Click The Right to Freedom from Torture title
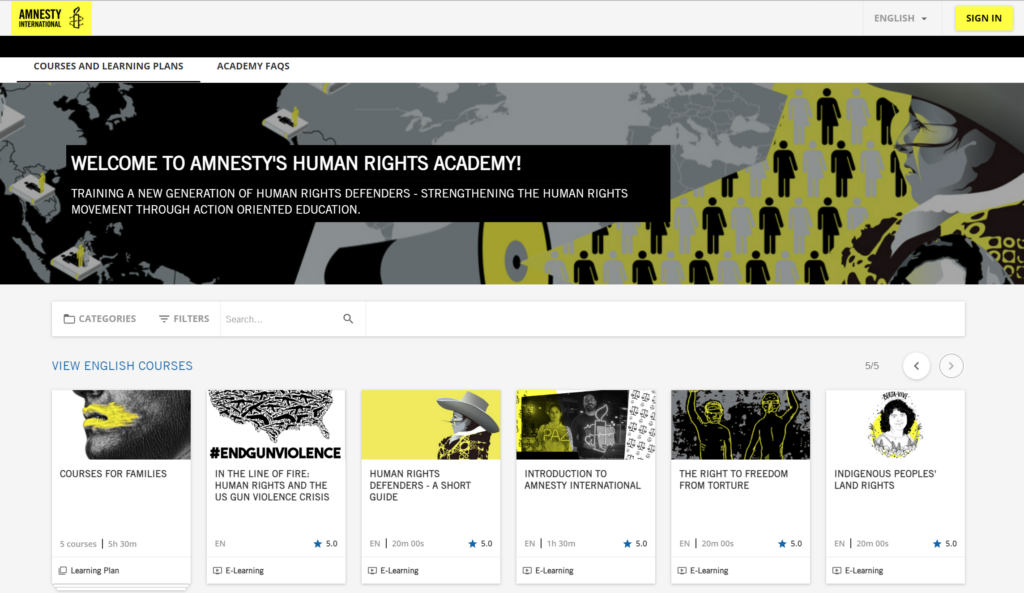This screenshot has width=1024, height=593. [733, 479]
